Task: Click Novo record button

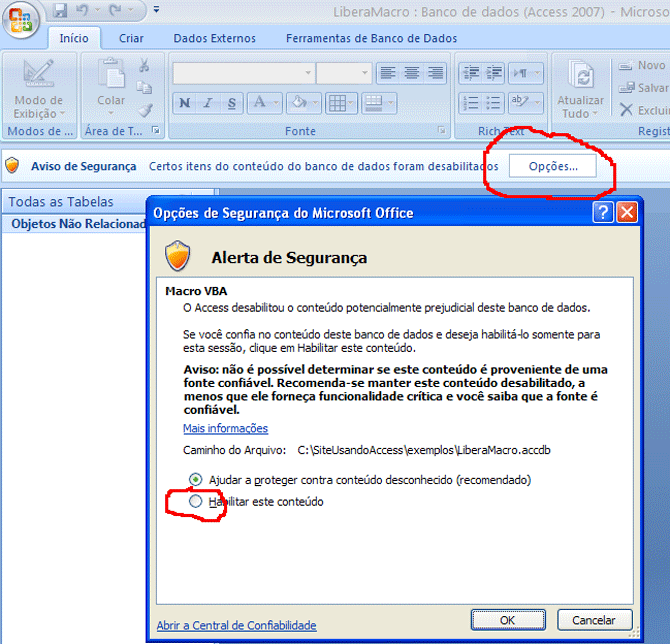Action: pyautogui.click(x=642, y=65)
